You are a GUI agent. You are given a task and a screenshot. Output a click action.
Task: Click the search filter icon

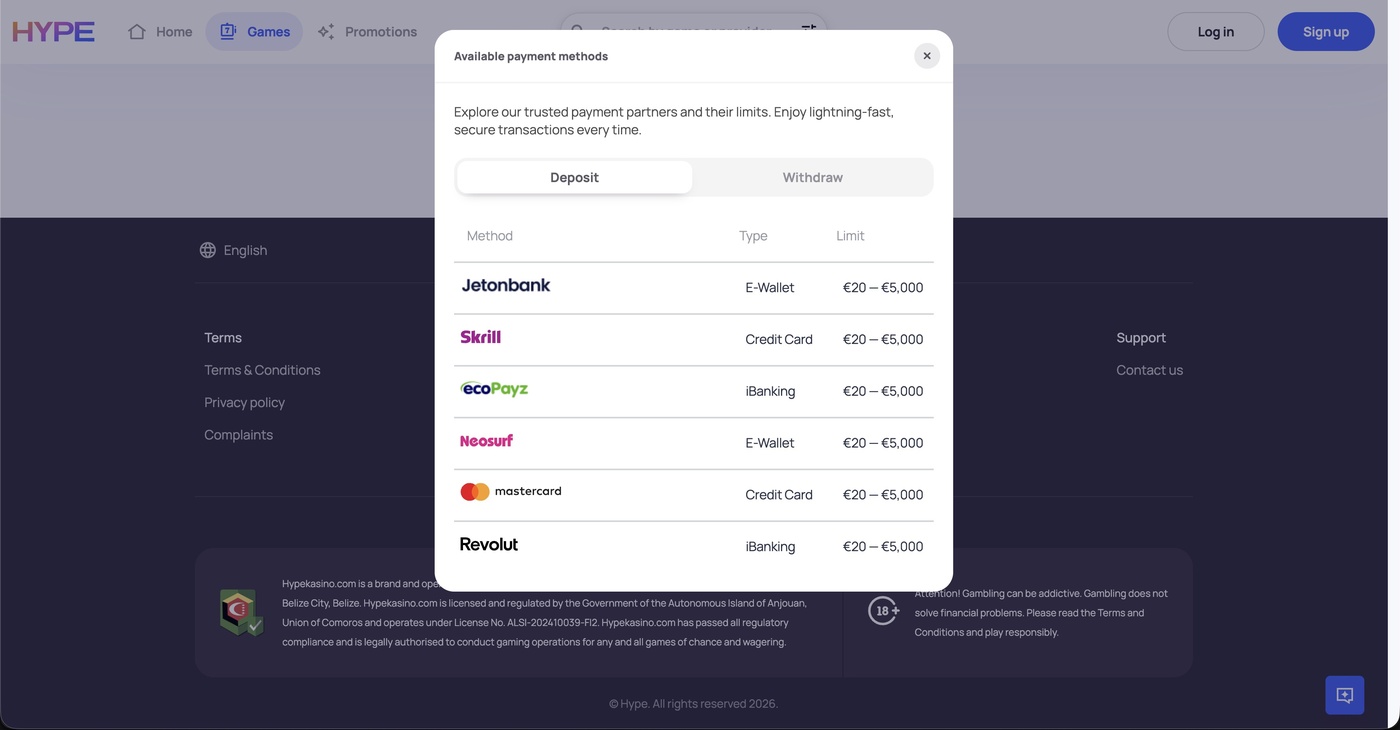pyautogui.click(x=809, y=30)
